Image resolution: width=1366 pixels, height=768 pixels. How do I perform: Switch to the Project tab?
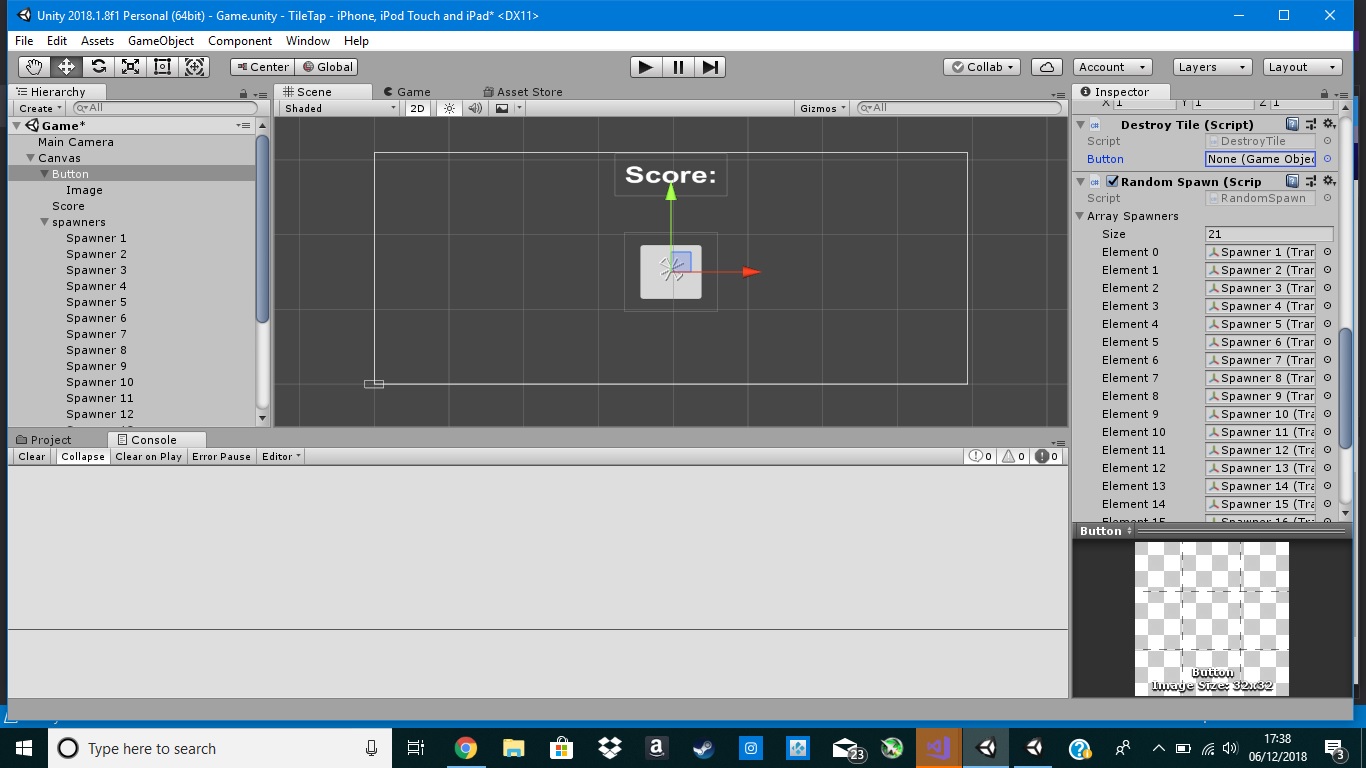coord(44,439)
